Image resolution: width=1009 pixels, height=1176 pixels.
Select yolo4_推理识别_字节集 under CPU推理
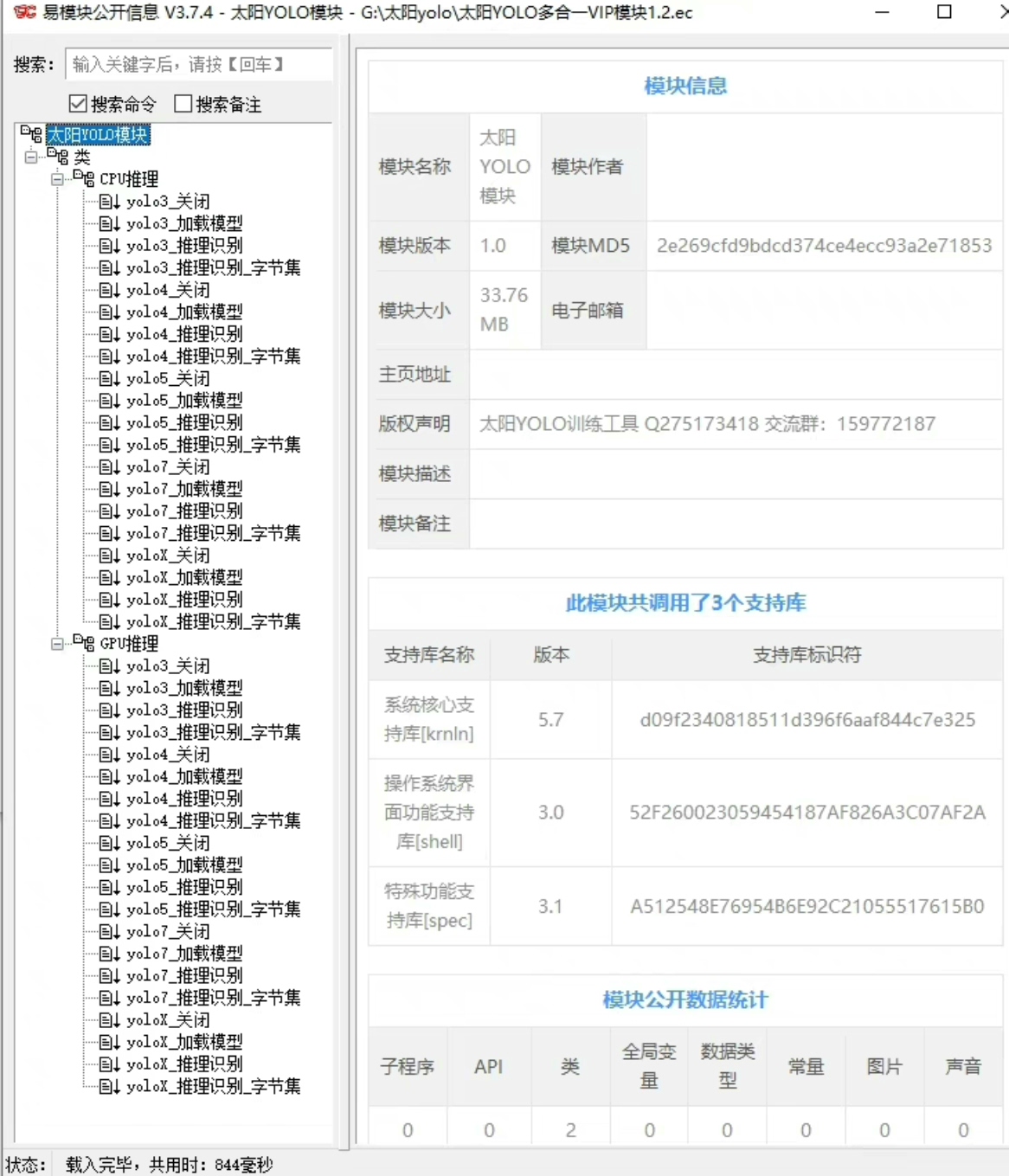coord(214,356)
